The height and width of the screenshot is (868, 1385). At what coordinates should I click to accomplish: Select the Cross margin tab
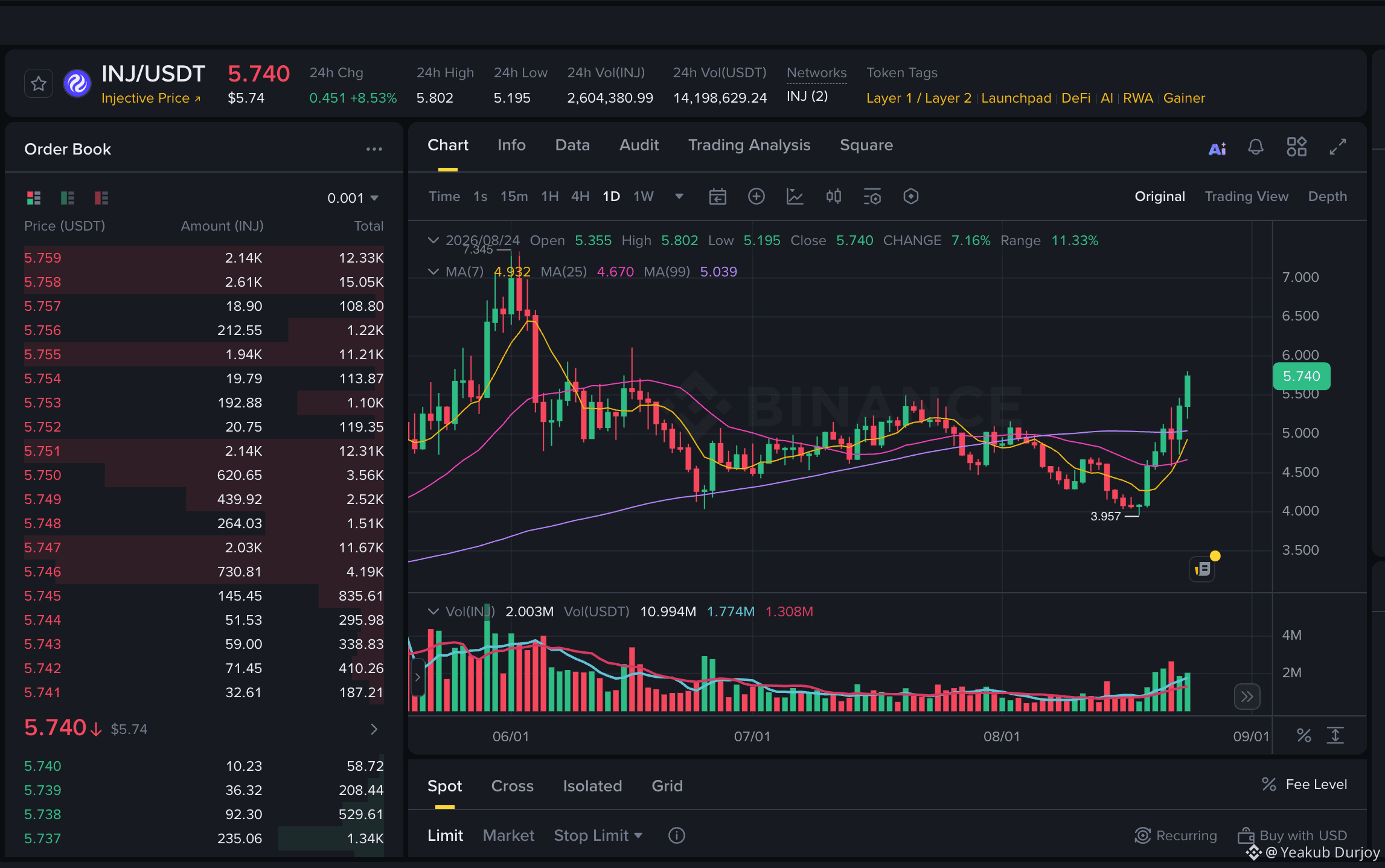click(513, 786)
